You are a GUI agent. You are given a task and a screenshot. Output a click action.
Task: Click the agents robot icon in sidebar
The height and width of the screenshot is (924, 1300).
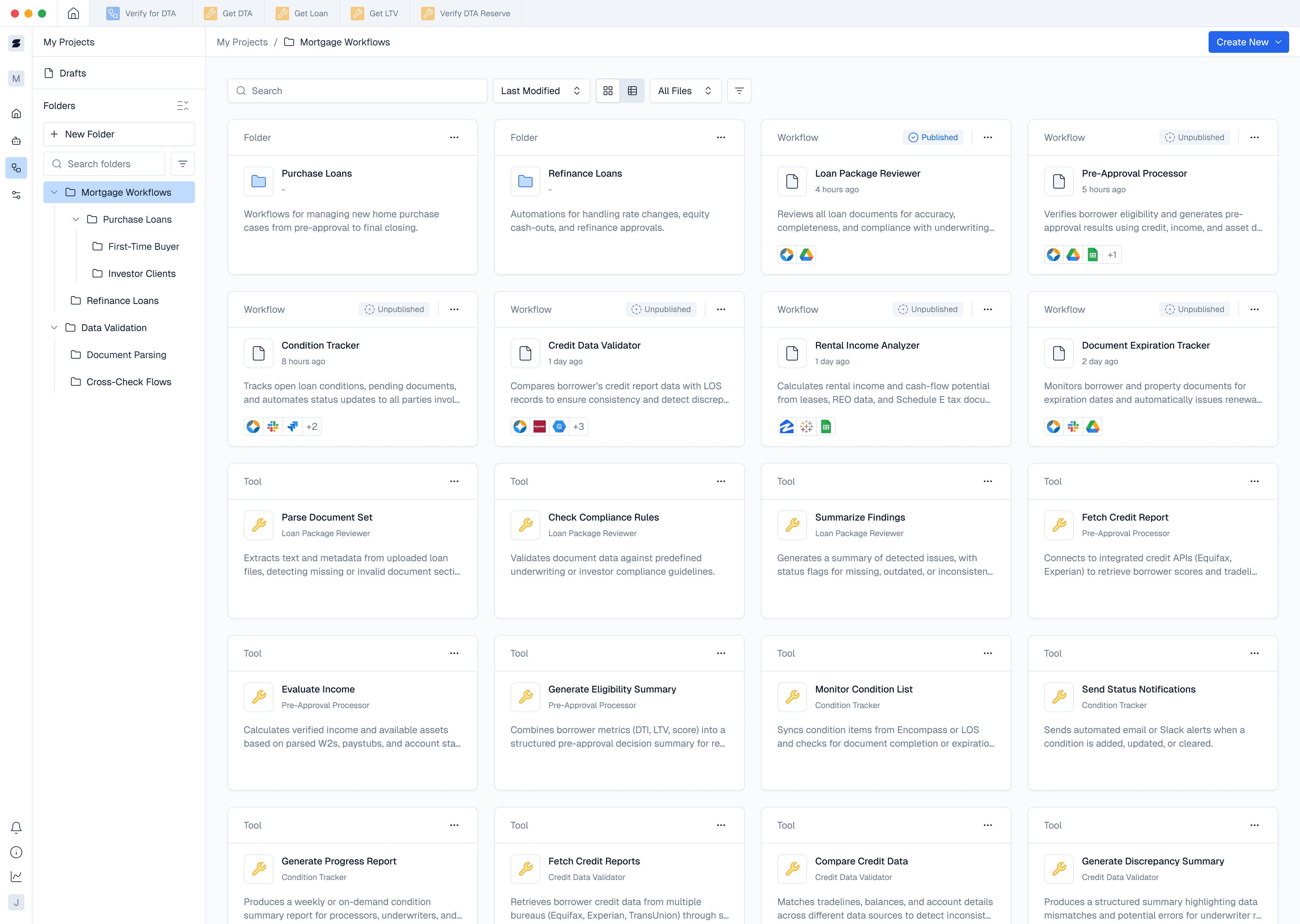(16, 140)
